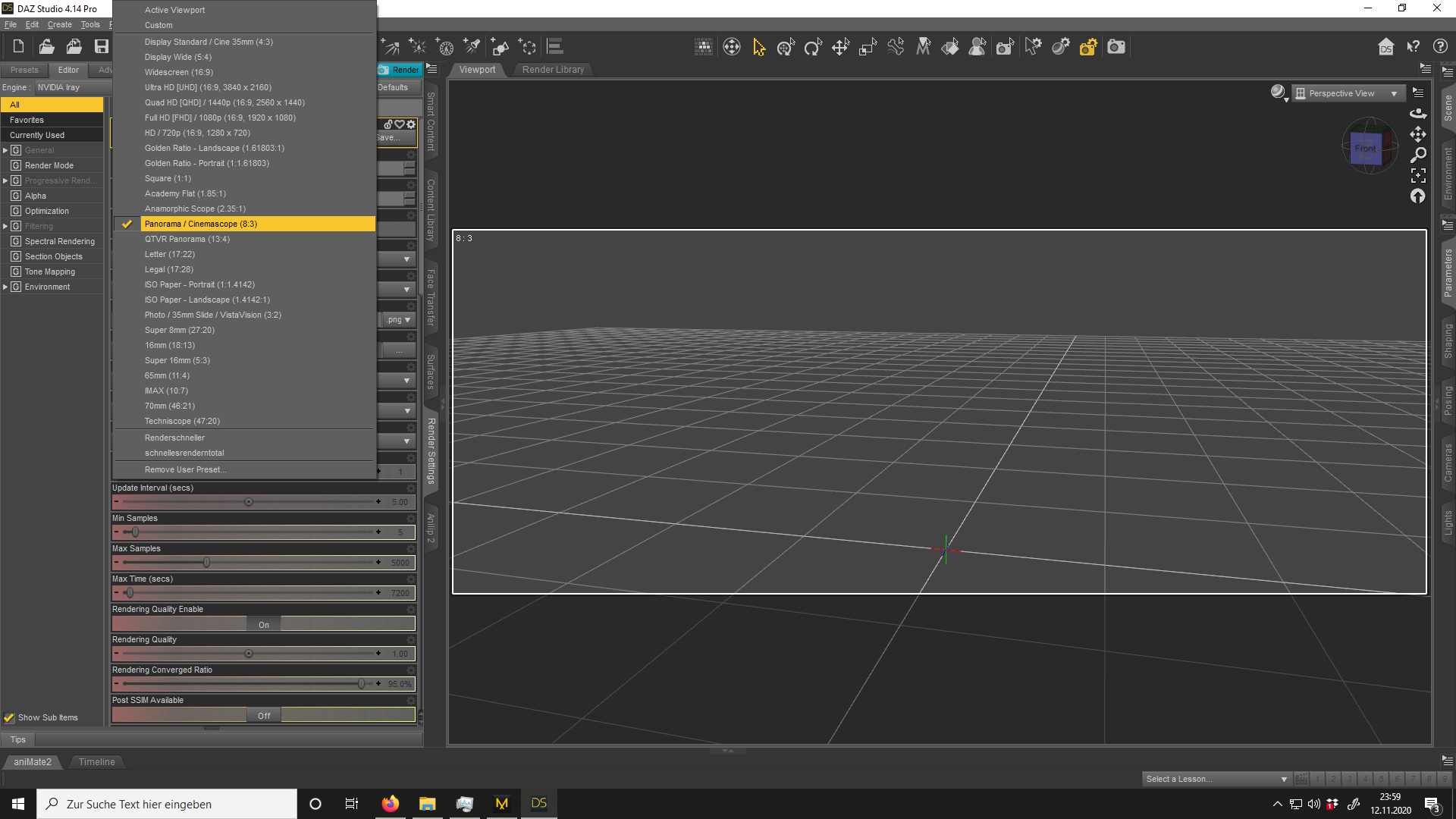The width and height of the screenshot is (1456, 819).
Task: Click the Render camera icon
Action: (x=1116, y=47)
